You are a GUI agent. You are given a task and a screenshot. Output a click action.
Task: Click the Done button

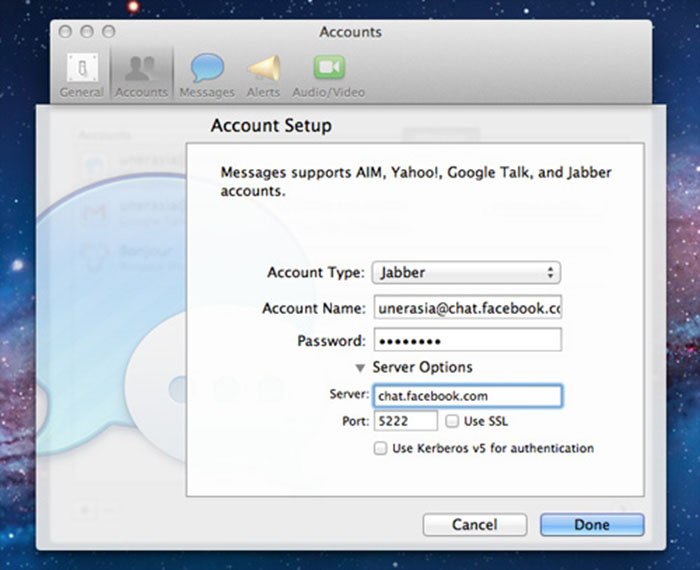tap(592, 524)
